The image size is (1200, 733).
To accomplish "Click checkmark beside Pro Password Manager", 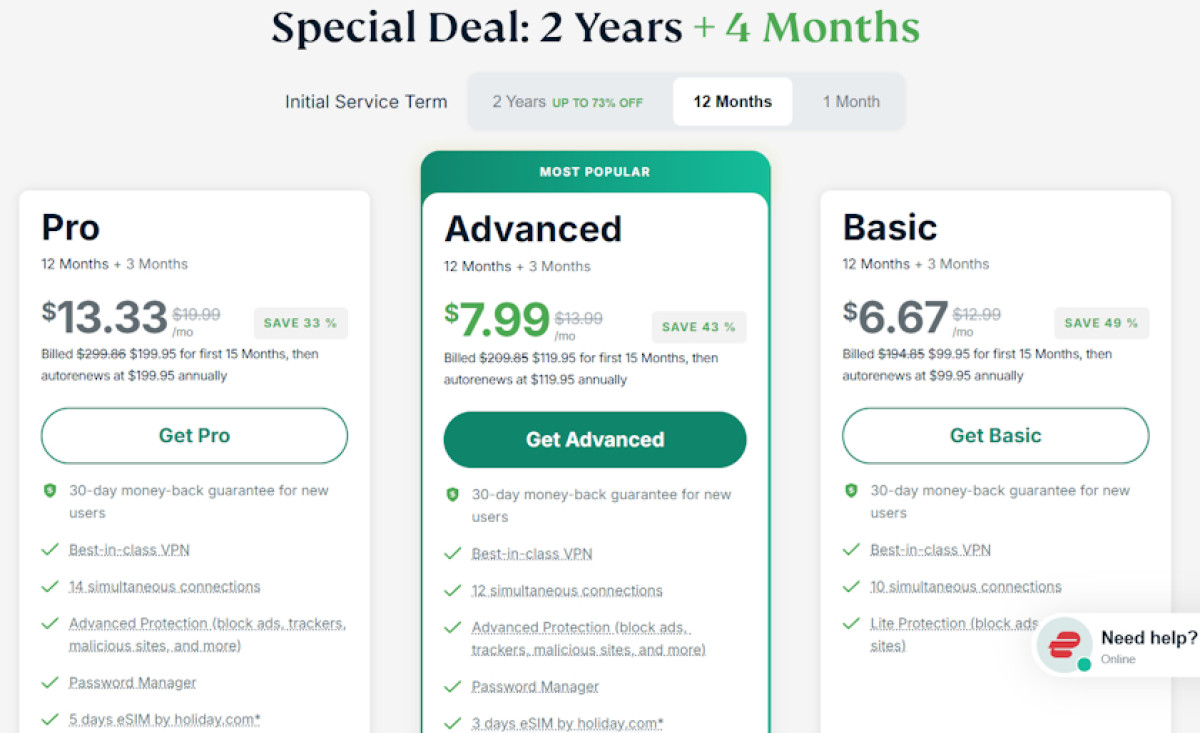I will point(50,683).
